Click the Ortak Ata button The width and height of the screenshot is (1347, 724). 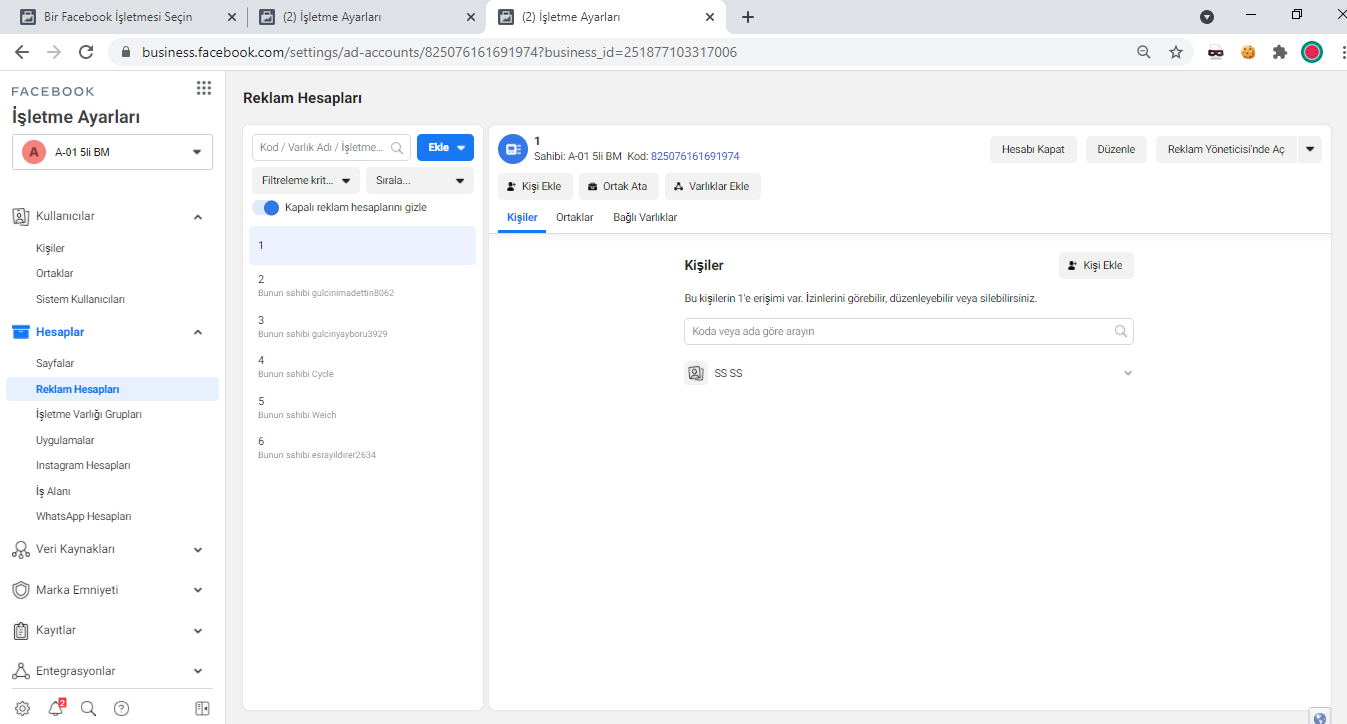[x=619, y=186]
